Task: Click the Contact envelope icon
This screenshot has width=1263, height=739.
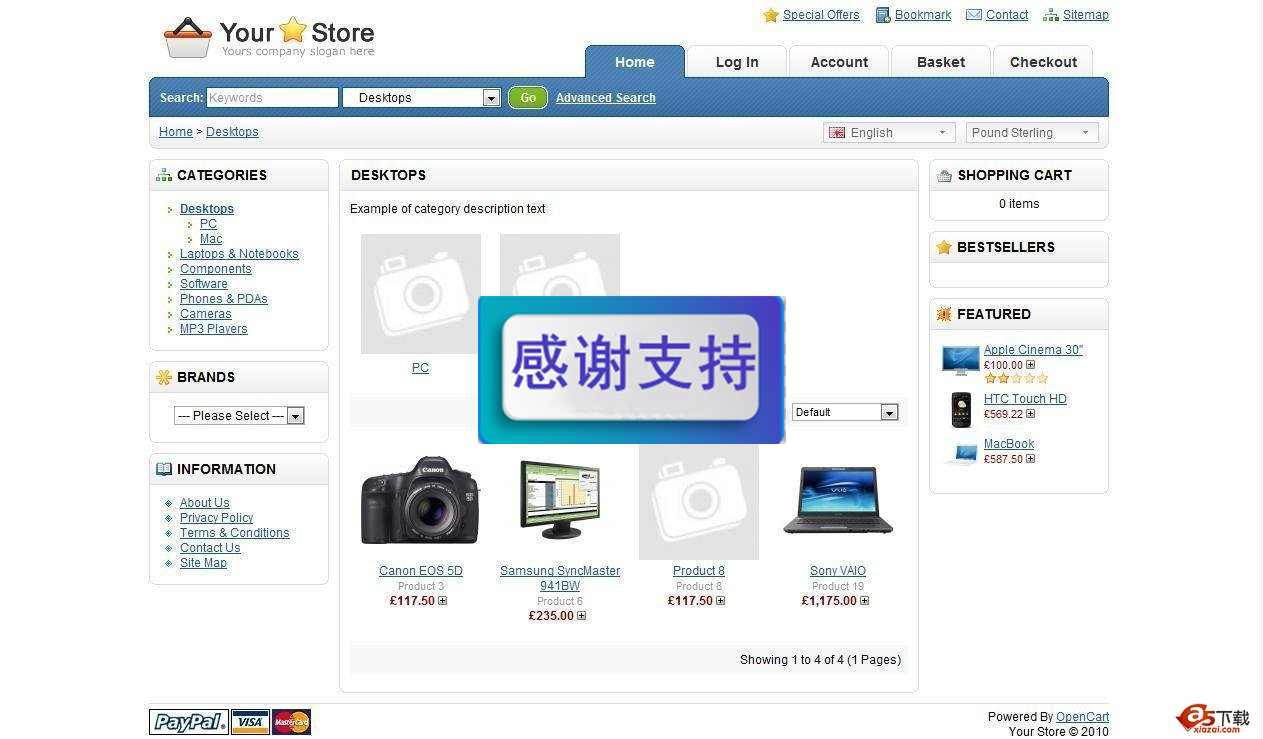Action: click(974, 15)
